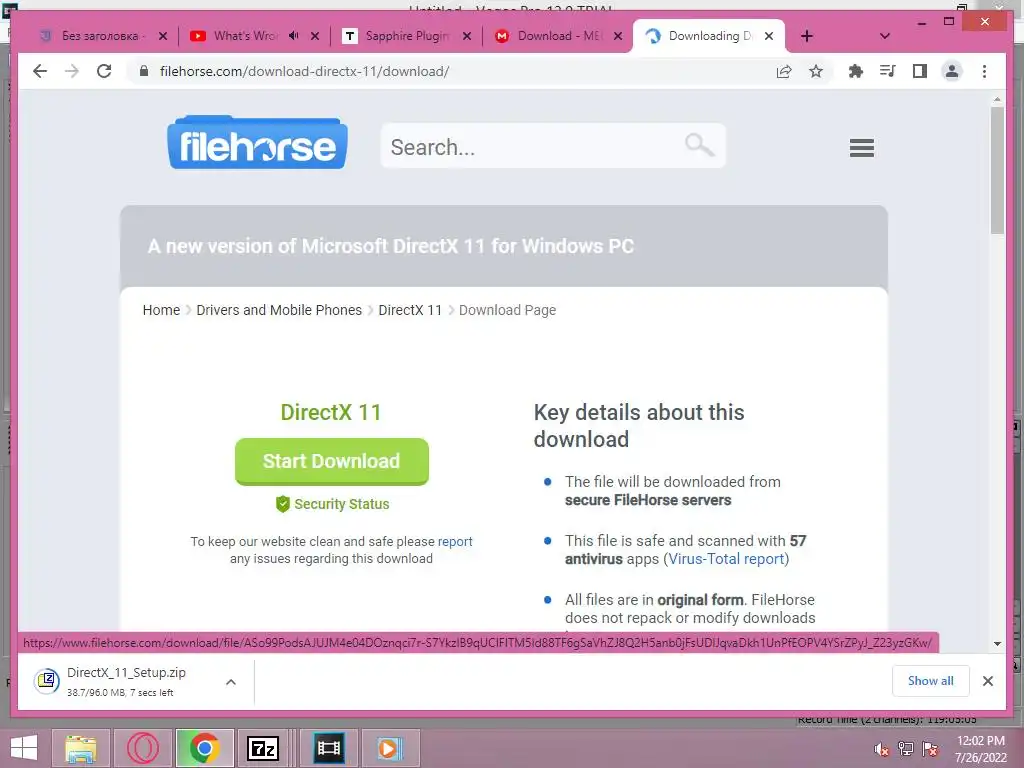The width and height of the screenshot is (1024, 768).
Task: Open the Security Status link
Action: pyautogui.click(x=332, y=504)
